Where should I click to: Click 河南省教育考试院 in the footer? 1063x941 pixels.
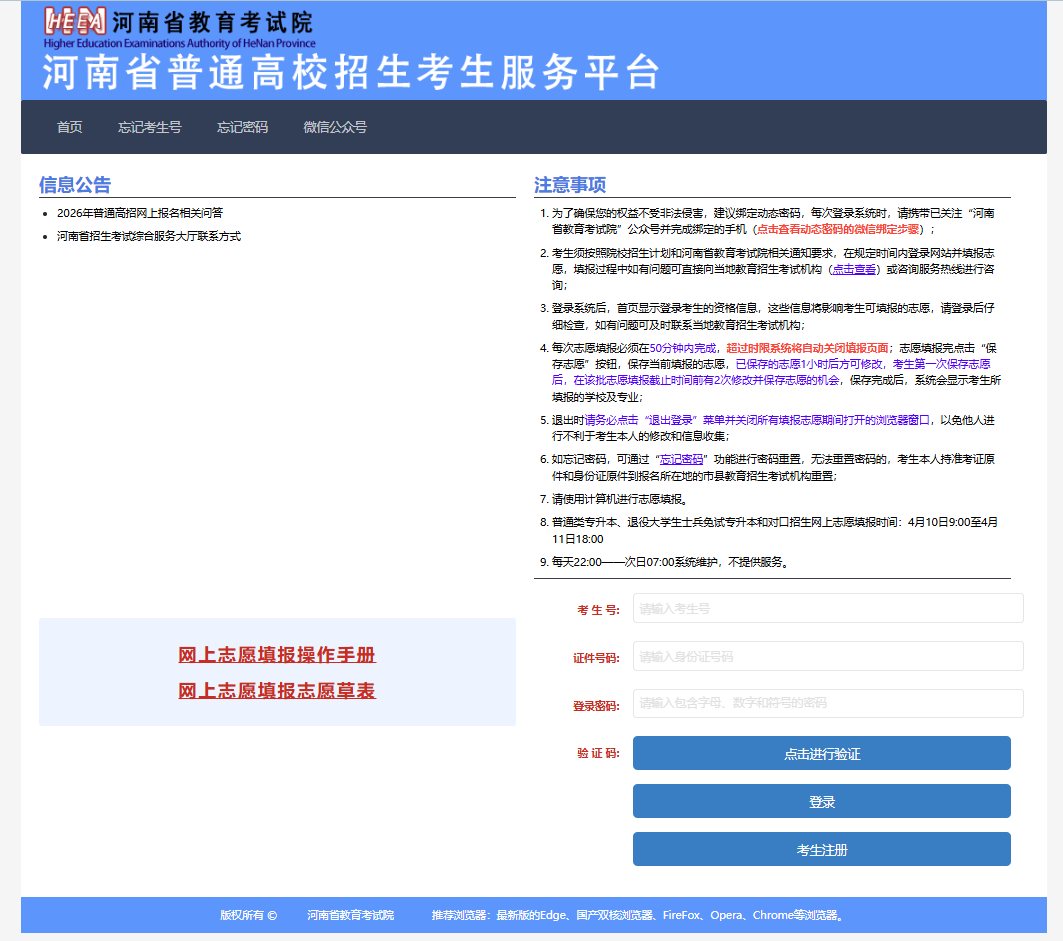(x=350, y=915)
